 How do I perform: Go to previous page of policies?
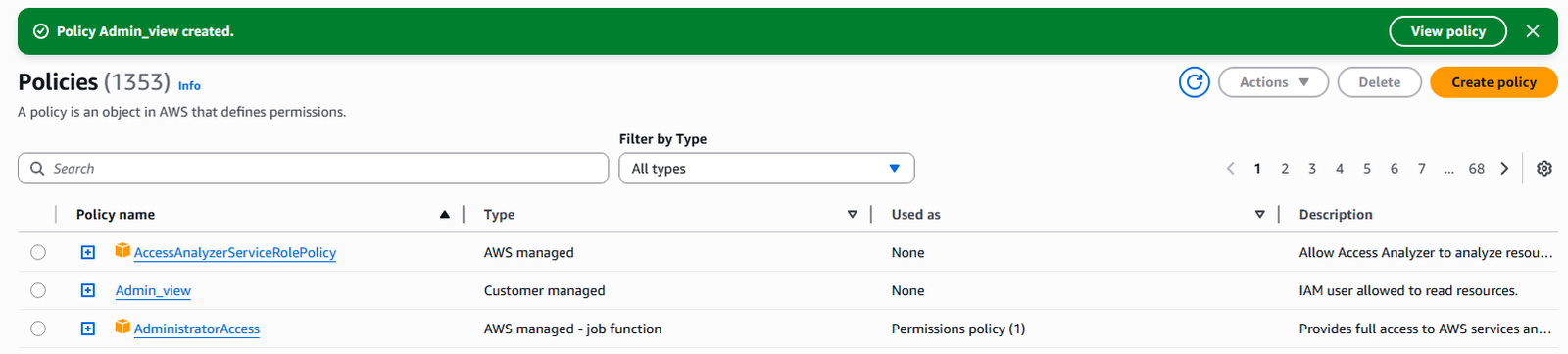1231,169
